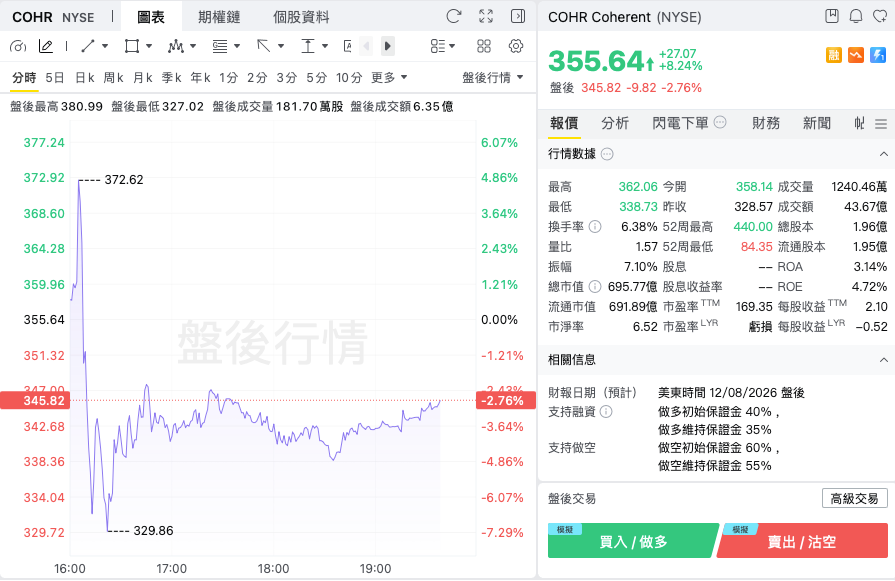Refresh the COHR chart
Viewport: 895px width, 581px height.
tap(454, 16)
